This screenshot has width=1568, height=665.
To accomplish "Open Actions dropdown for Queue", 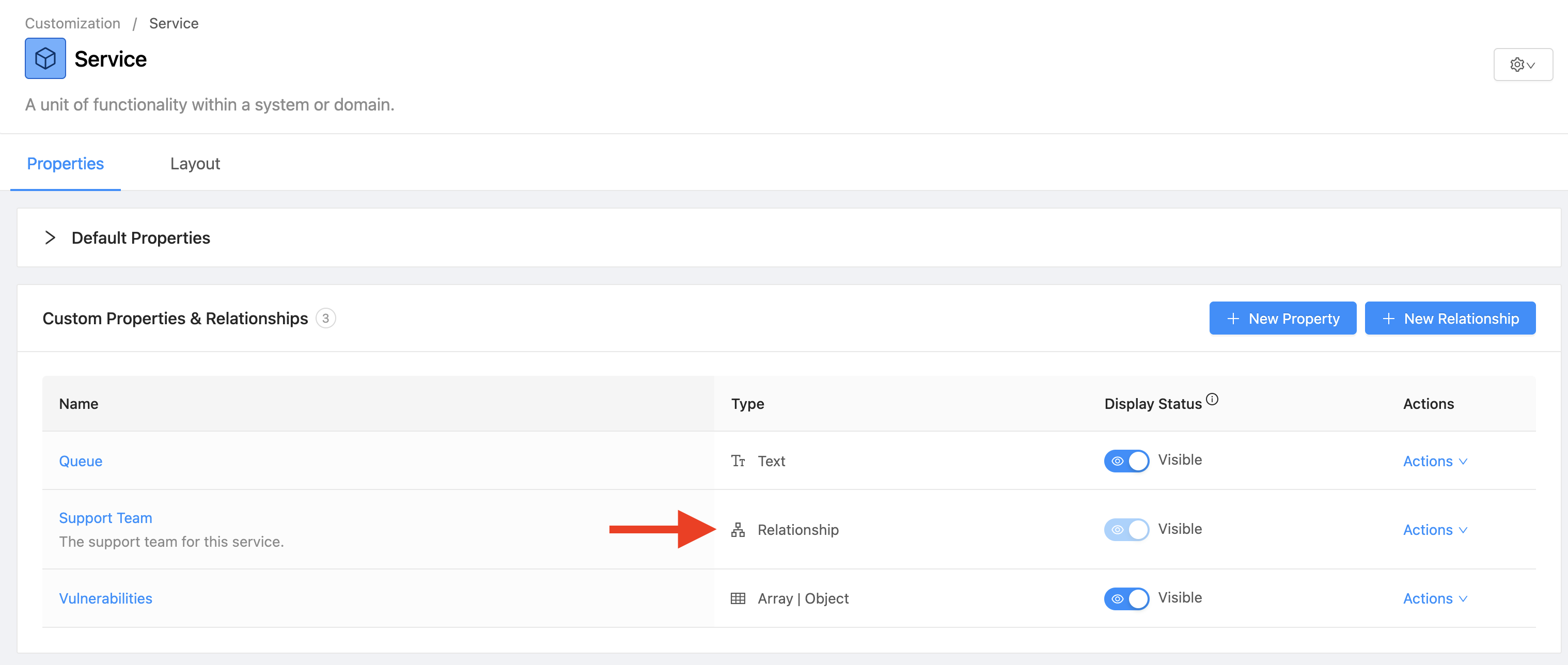I will pos(1435,461).
